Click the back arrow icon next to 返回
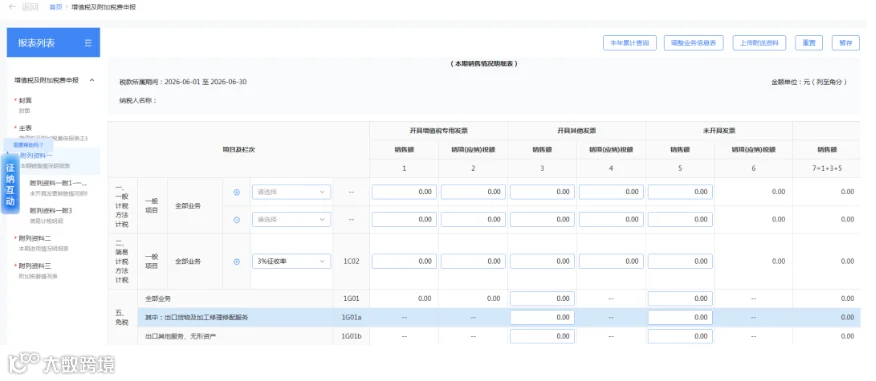Screen dimensions: 876x381 pyautogui.click(x=12, y=7)
